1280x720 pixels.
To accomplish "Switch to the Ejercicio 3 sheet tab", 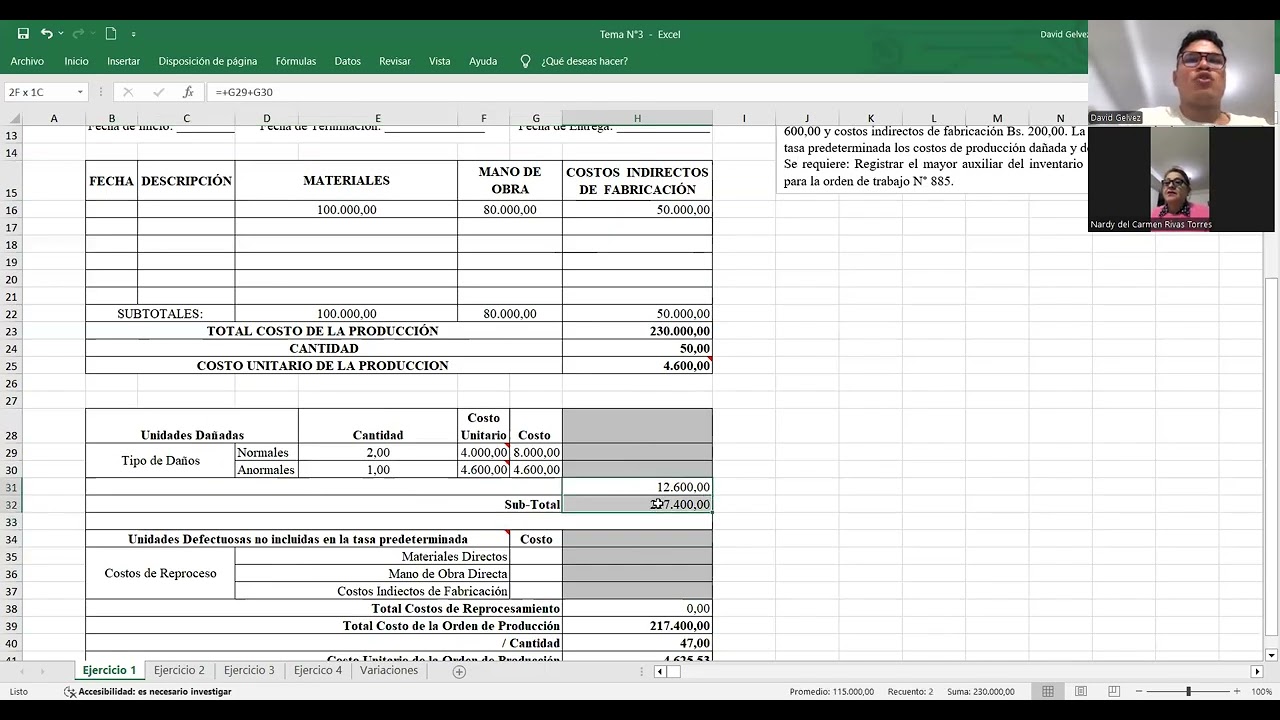I will coord(249,670).
